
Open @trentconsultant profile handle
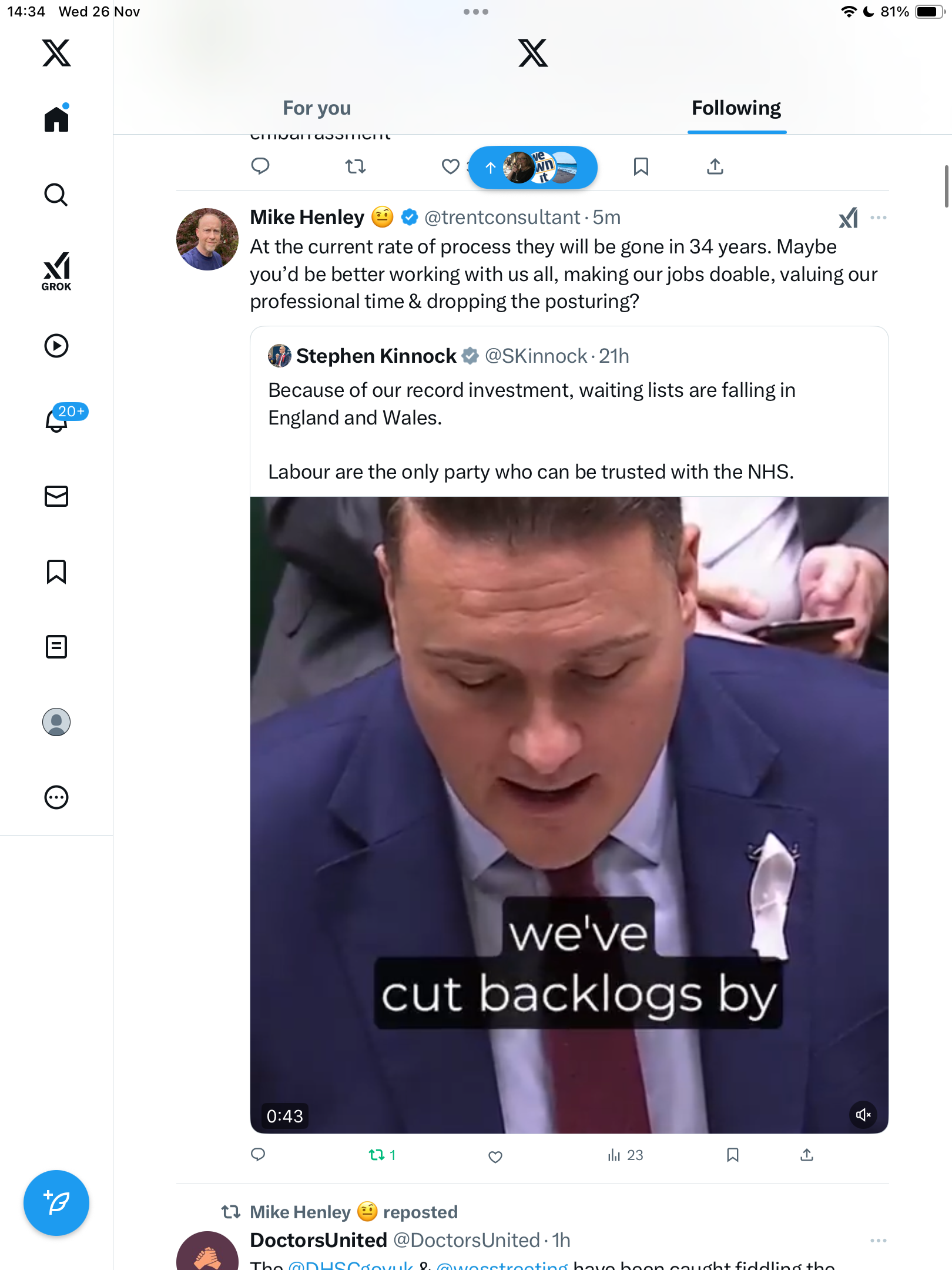click(501, 218)
